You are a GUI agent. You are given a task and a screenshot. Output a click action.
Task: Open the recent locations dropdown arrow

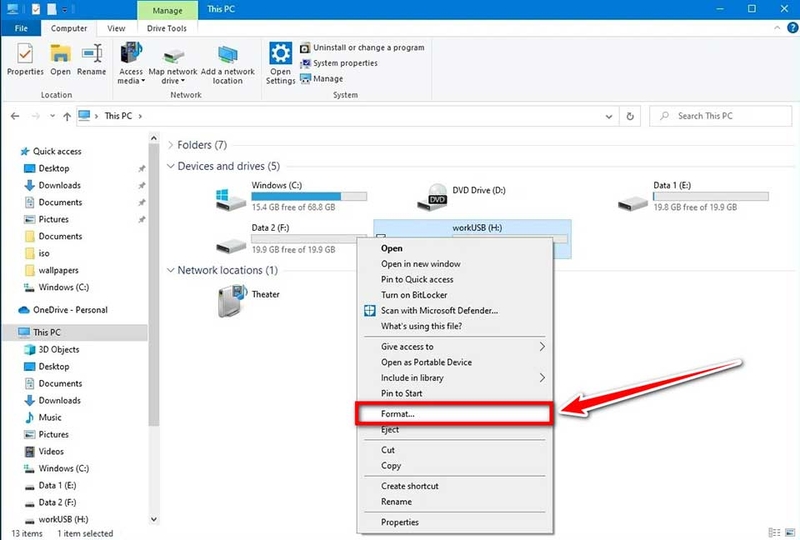point(52,116)
